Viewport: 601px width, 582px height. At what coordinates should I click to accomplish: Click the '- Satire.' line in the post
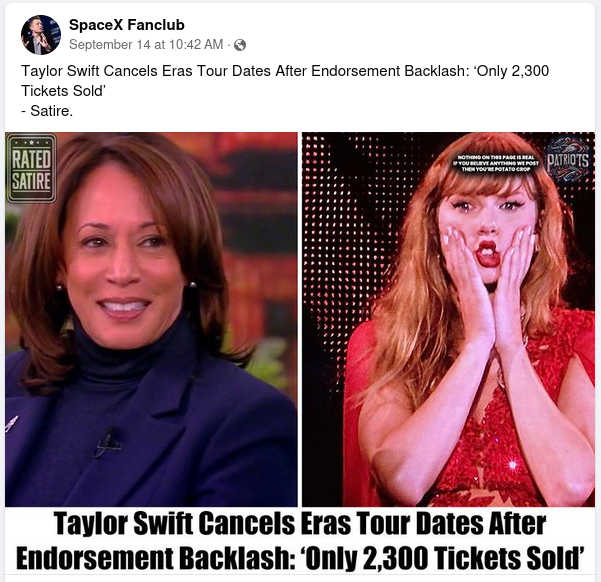click(x=47, y=111)
